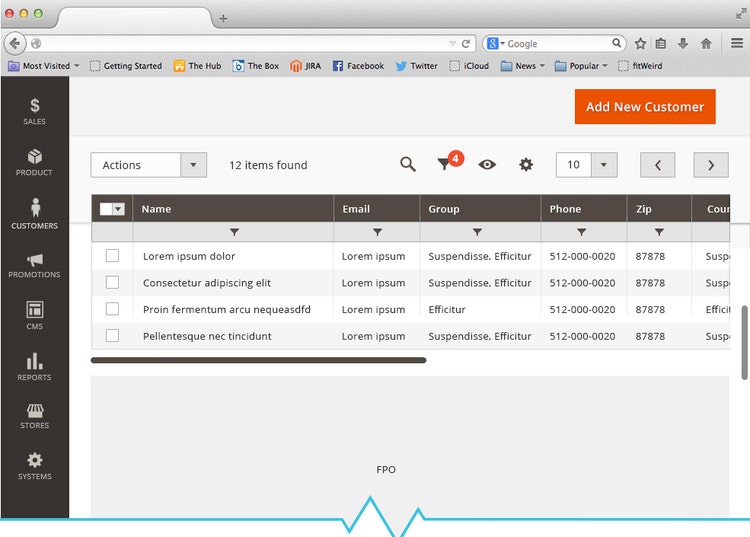Open Reports bar chart icon
This screenshot has height=537, width=750.
tap(34, 365)
